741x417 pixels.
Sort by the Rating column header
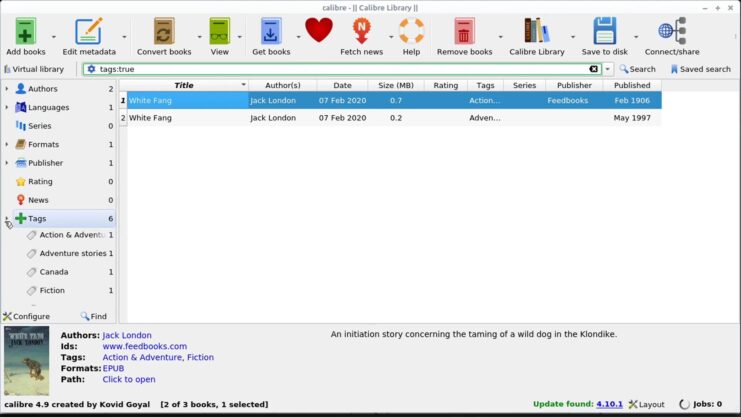(446, 85)
